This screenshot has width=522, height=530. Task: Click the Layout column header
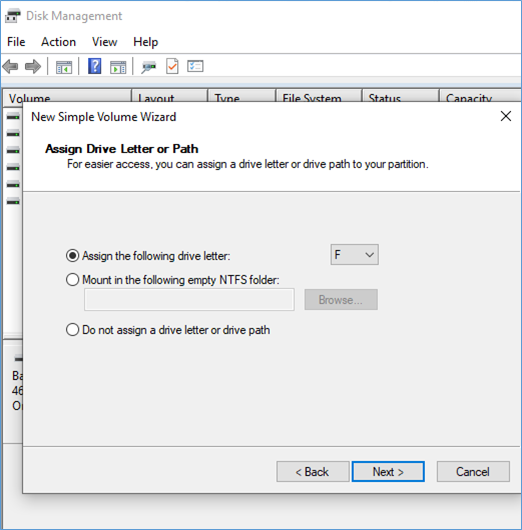(x=169, y=96)
